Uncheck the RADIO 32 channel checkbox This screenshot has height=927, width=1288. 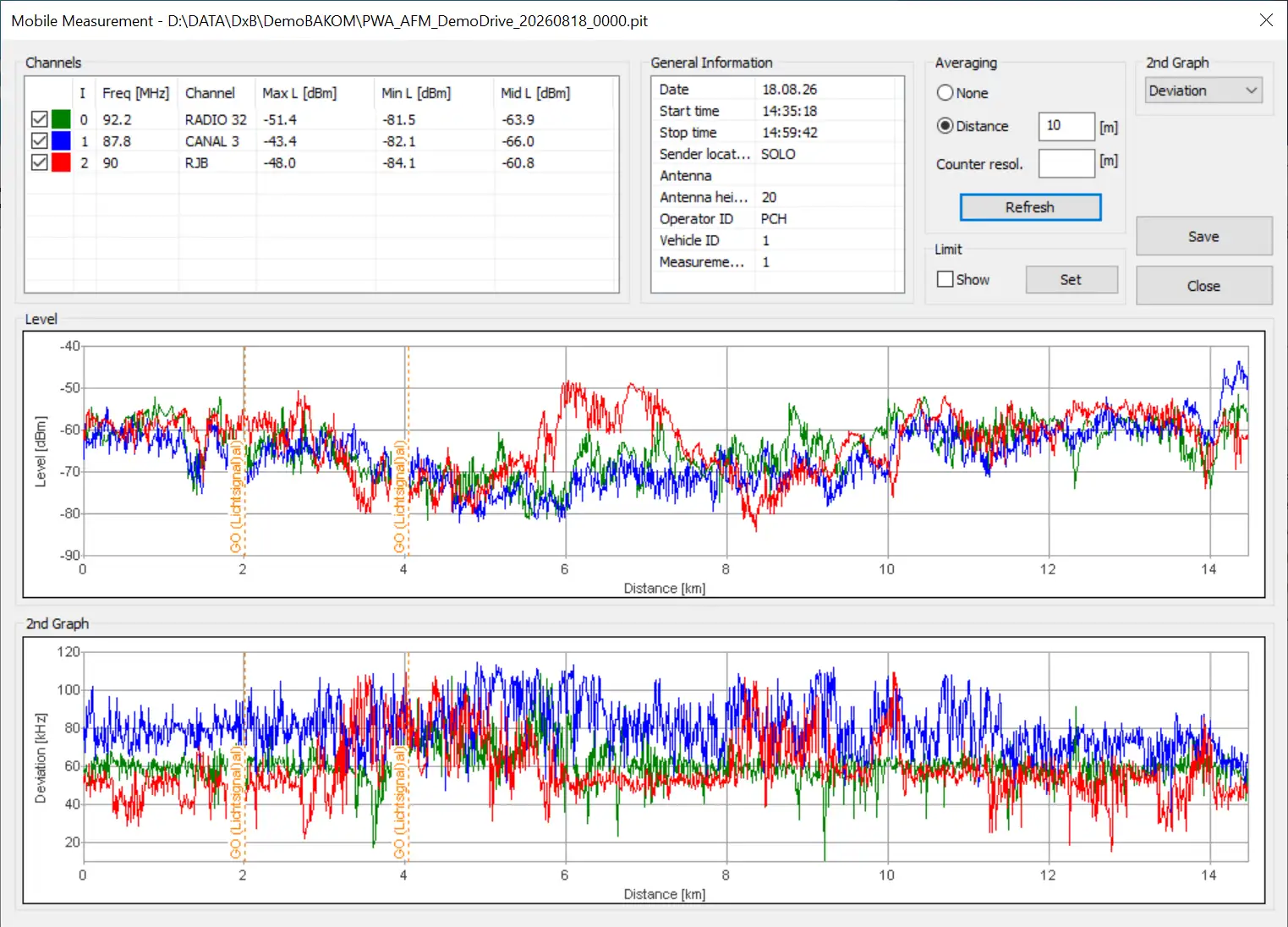(x=39, y=119)
